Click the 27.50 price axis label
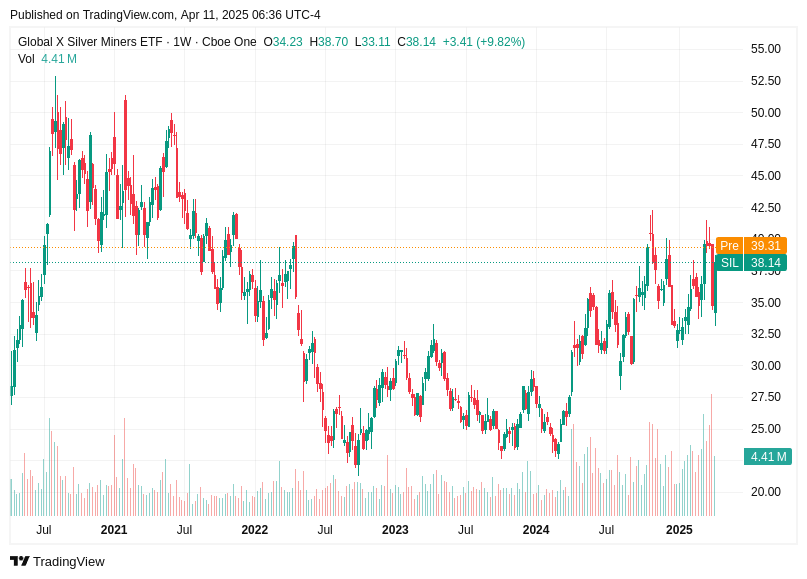Viewport: 807px width, 579px height. tap(766, 397)
